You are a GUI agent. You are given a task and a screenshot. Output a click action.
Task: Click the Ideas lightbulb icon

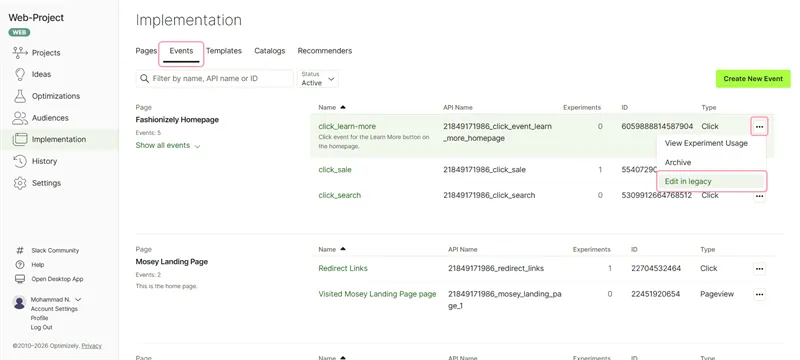tap(20, 74)
